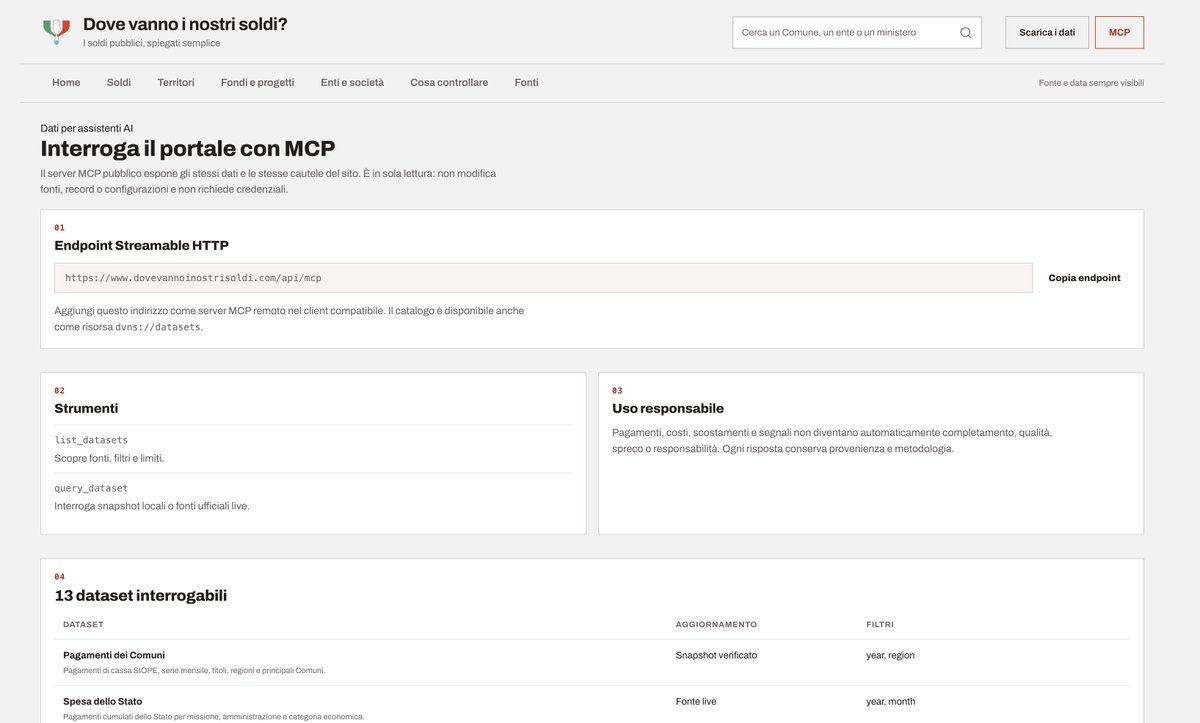Click the 'Fonte e data sempre visibili' note
1200x723 pixels.
pos(1091,83)
